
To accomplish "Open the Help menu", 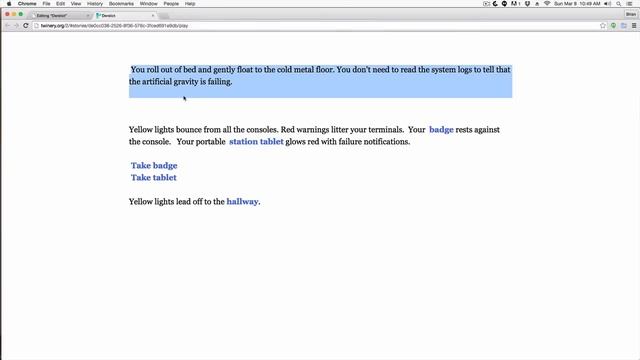I will (190, 4).
